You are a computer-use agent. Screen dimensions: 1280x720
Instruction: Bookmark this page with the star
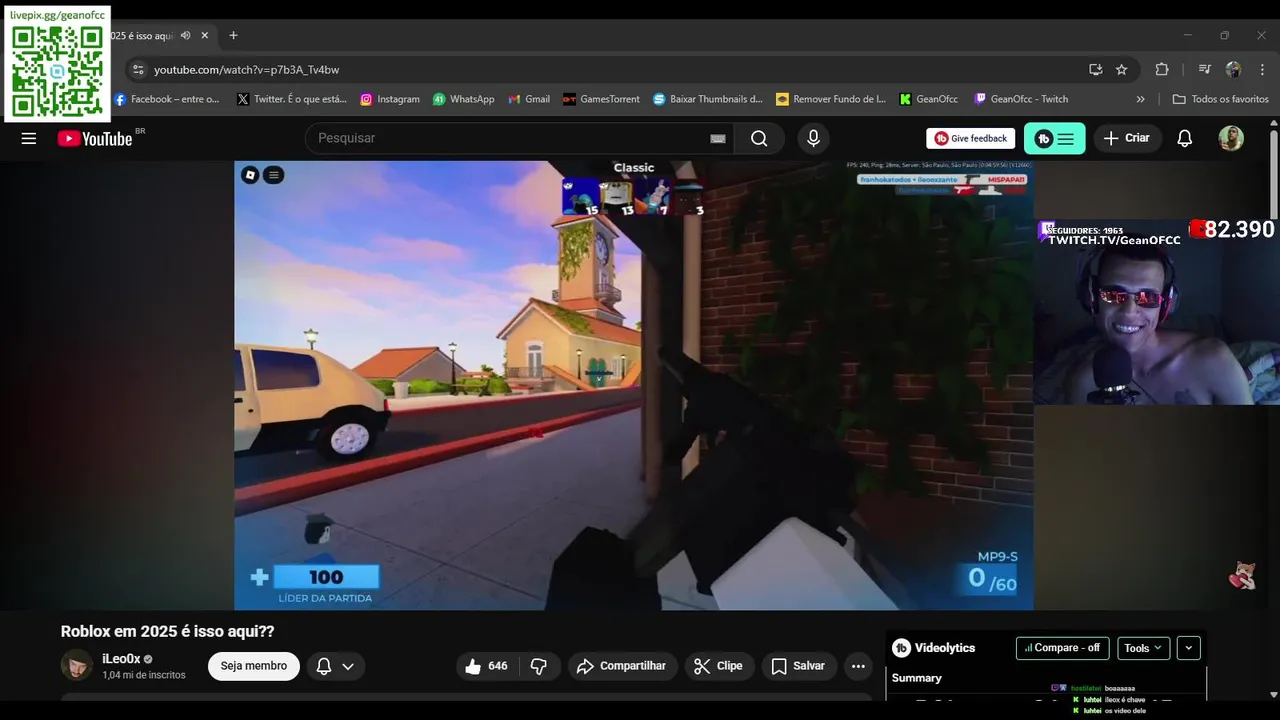[x=1121, y=70]
